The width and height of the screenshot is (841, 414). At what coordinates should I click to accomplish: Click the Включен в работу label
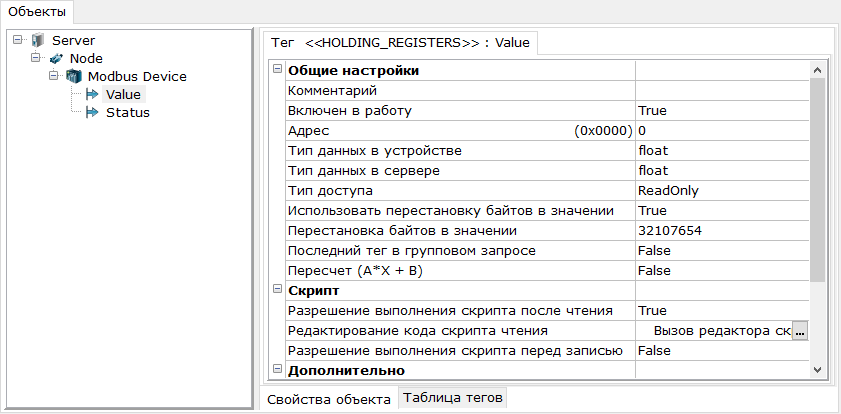[x=350, y=111]
